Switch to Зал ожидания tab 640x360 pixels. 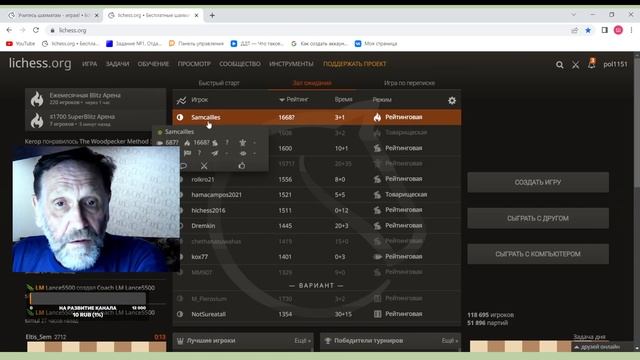pos(312,83)
